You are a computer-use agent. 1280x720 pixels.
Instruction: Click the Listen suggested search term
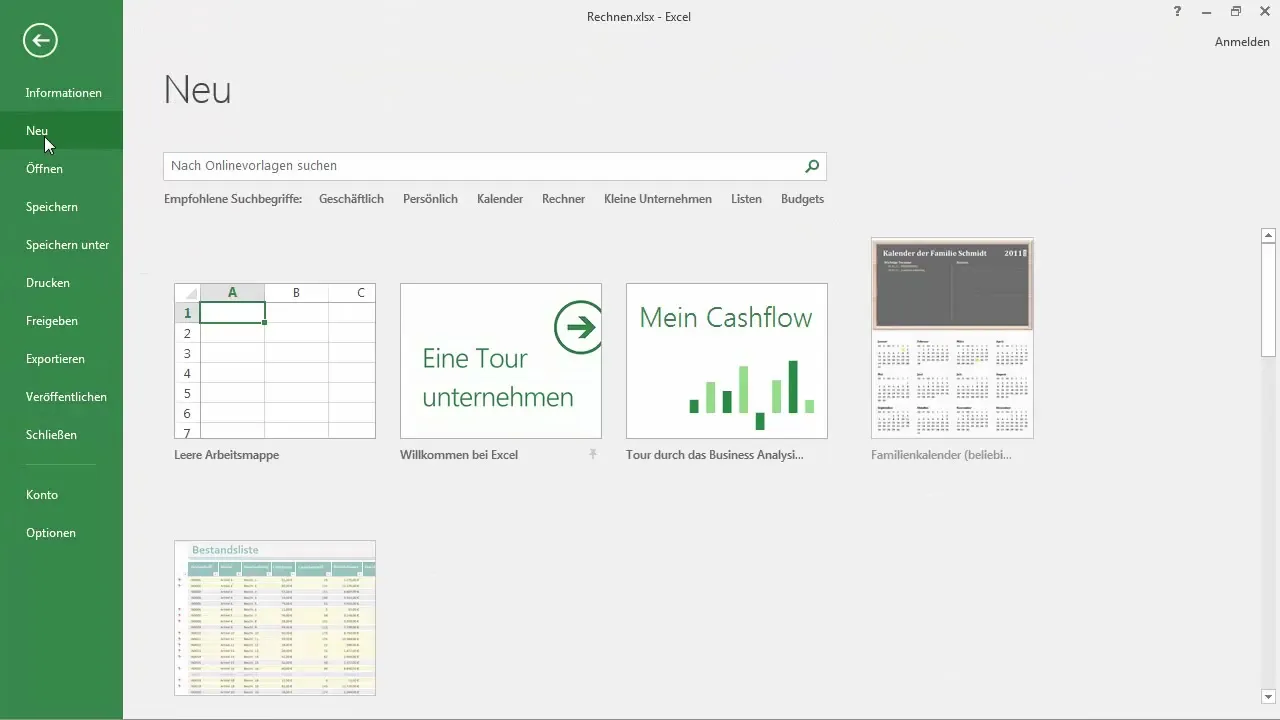(746, 199)
